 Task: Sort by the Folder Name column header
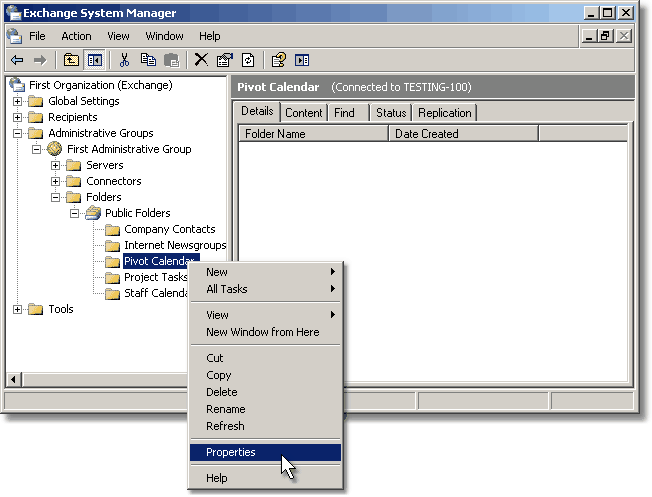pos(314,134)
